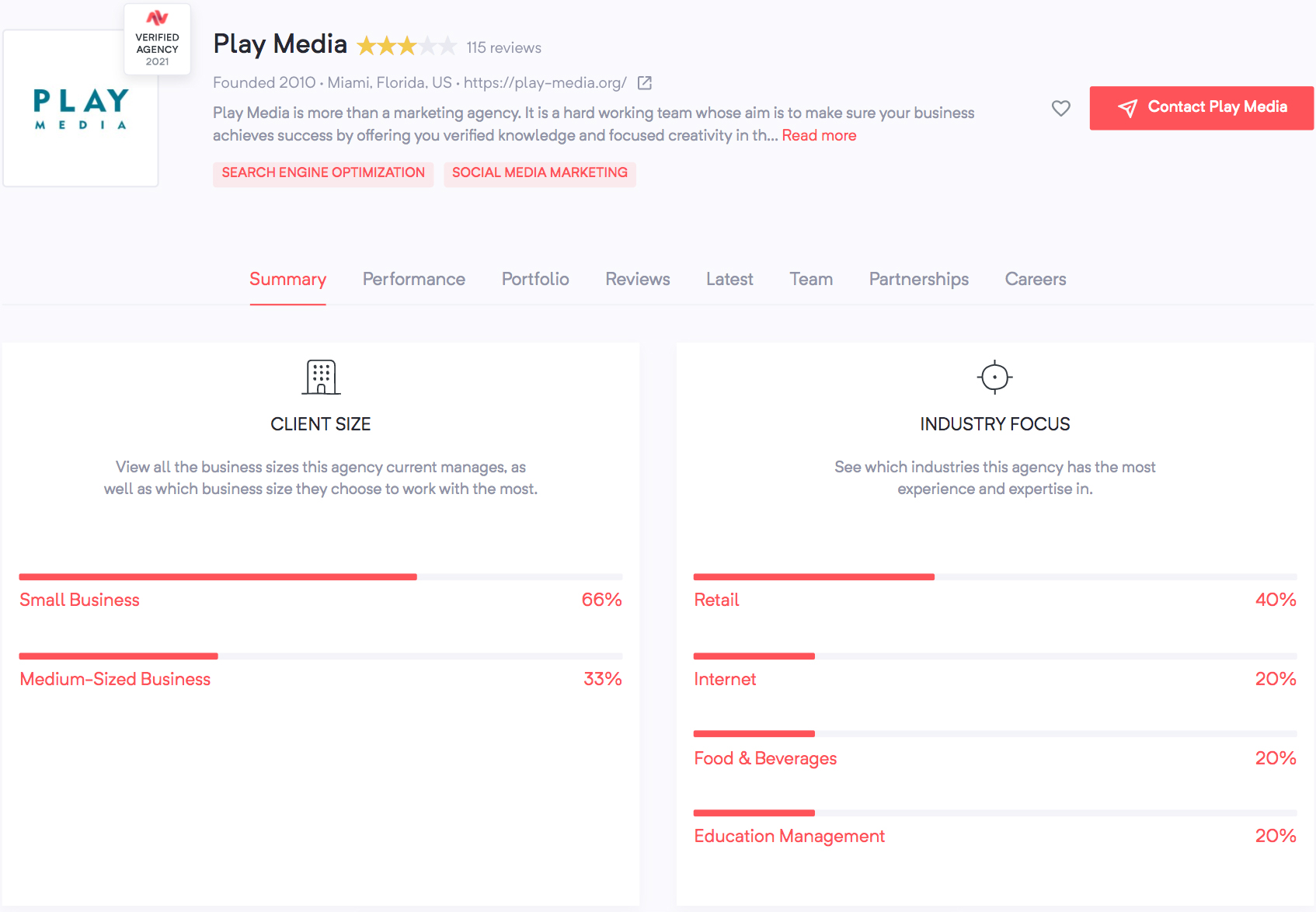
Task: Go to the Careers tab
Action: tap(1036, 280)
